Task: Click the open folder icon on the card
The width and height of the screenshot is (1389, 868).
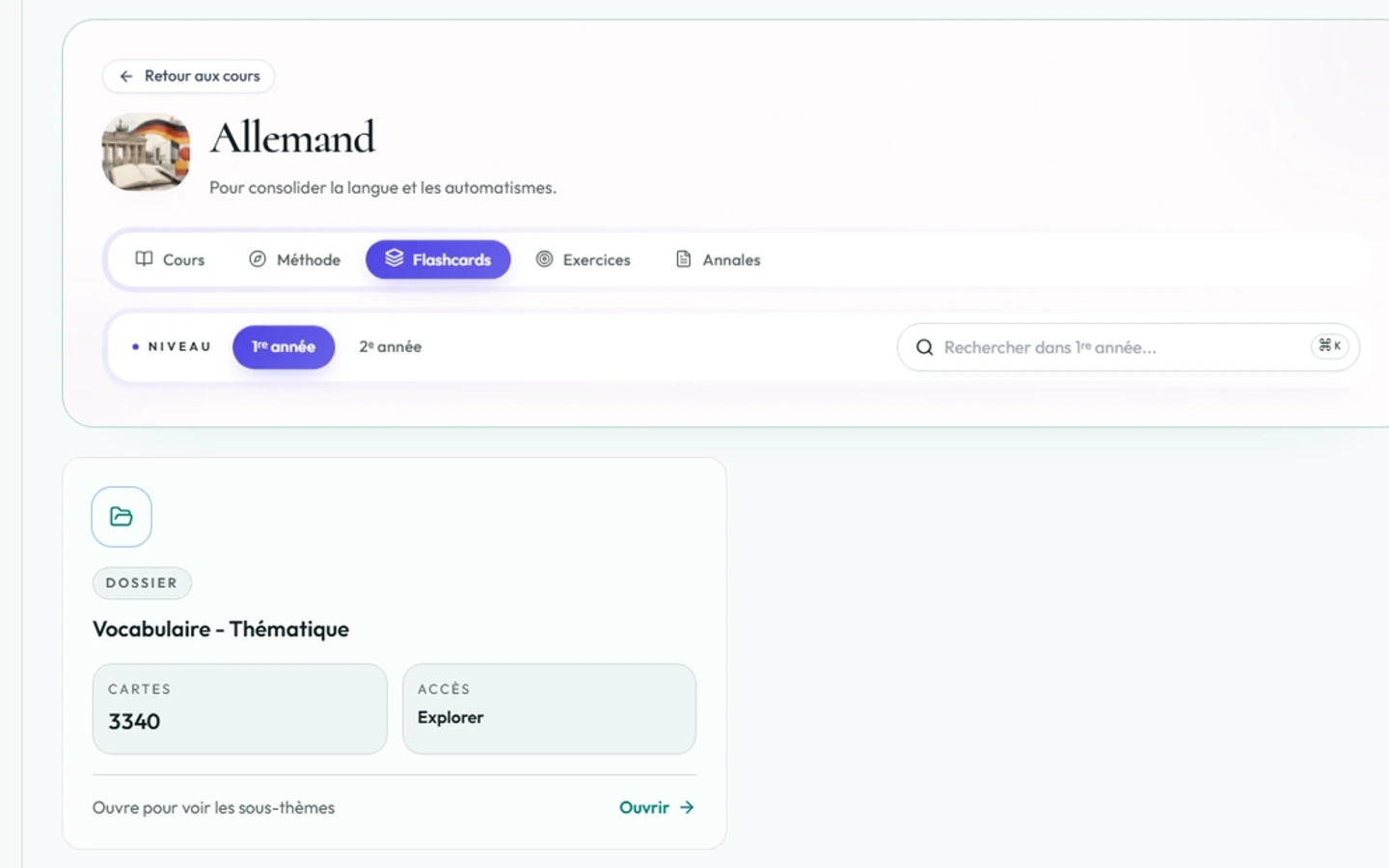Action: (x=122, y=517)
